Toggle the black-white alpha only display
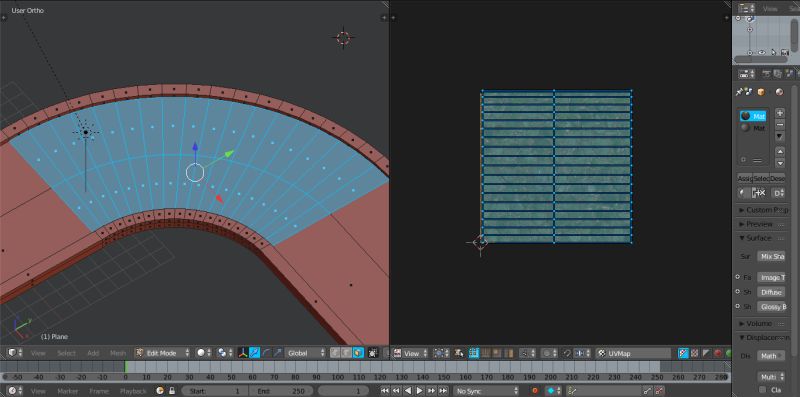 (707, 353)
